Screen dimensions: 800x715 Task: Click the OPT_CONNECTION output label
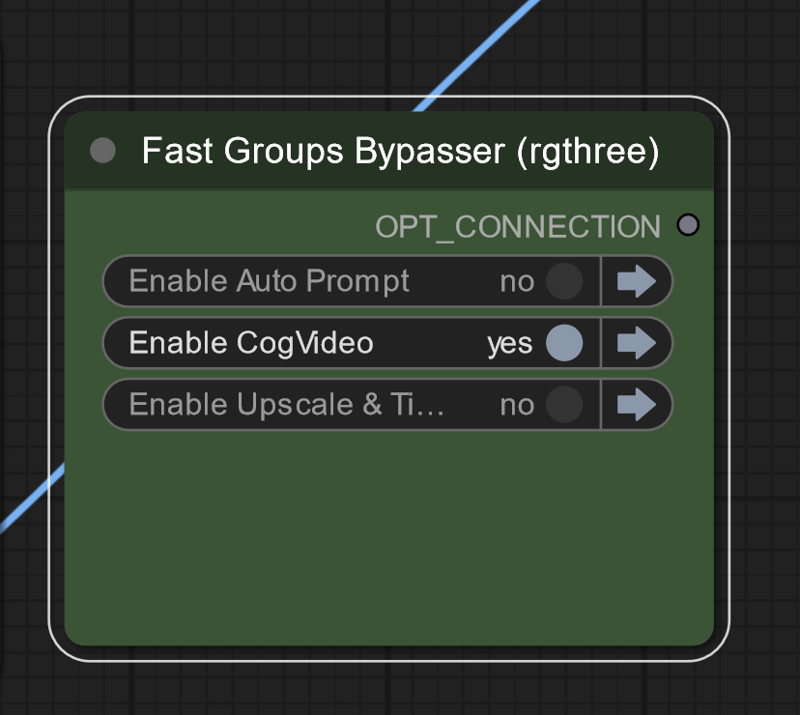[x=517, y=227]
